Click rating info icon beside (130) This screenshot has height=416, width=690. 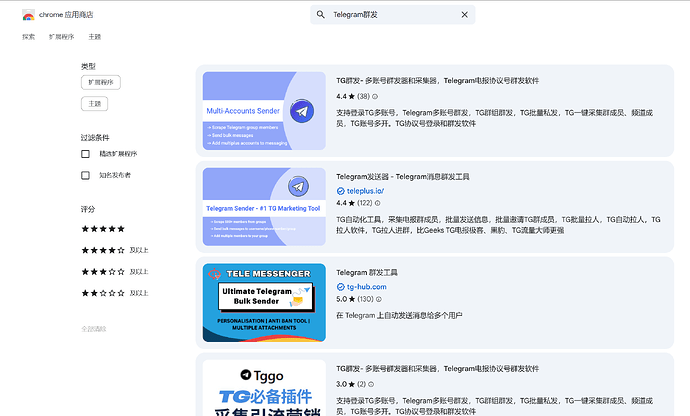378,299
